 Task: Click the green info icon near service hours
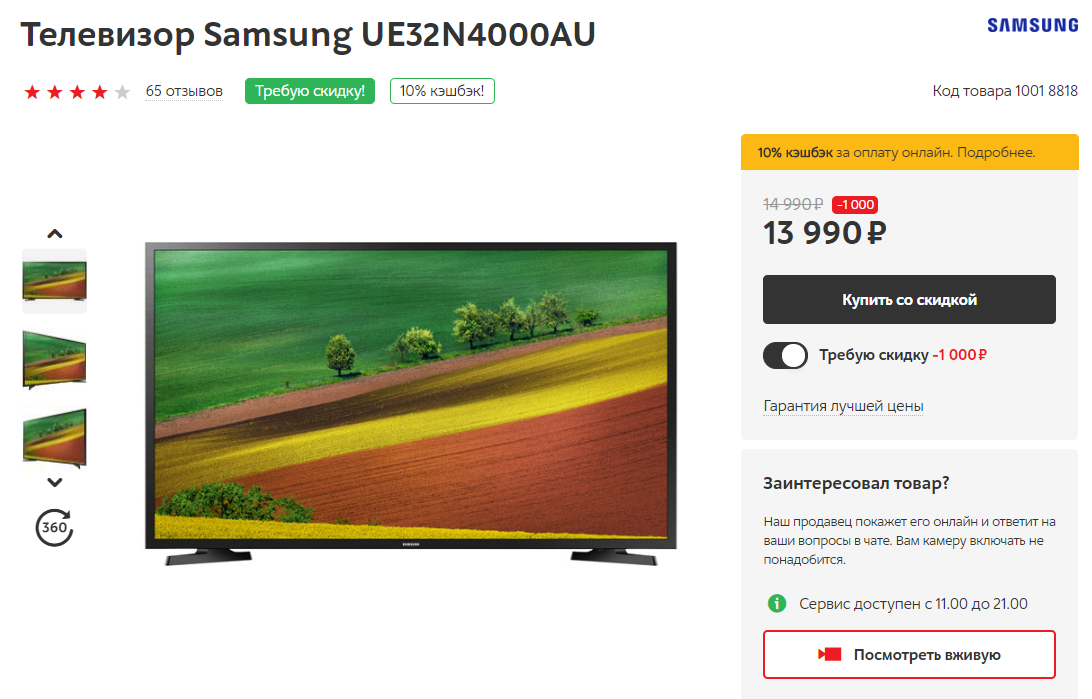tap(777, 604)
